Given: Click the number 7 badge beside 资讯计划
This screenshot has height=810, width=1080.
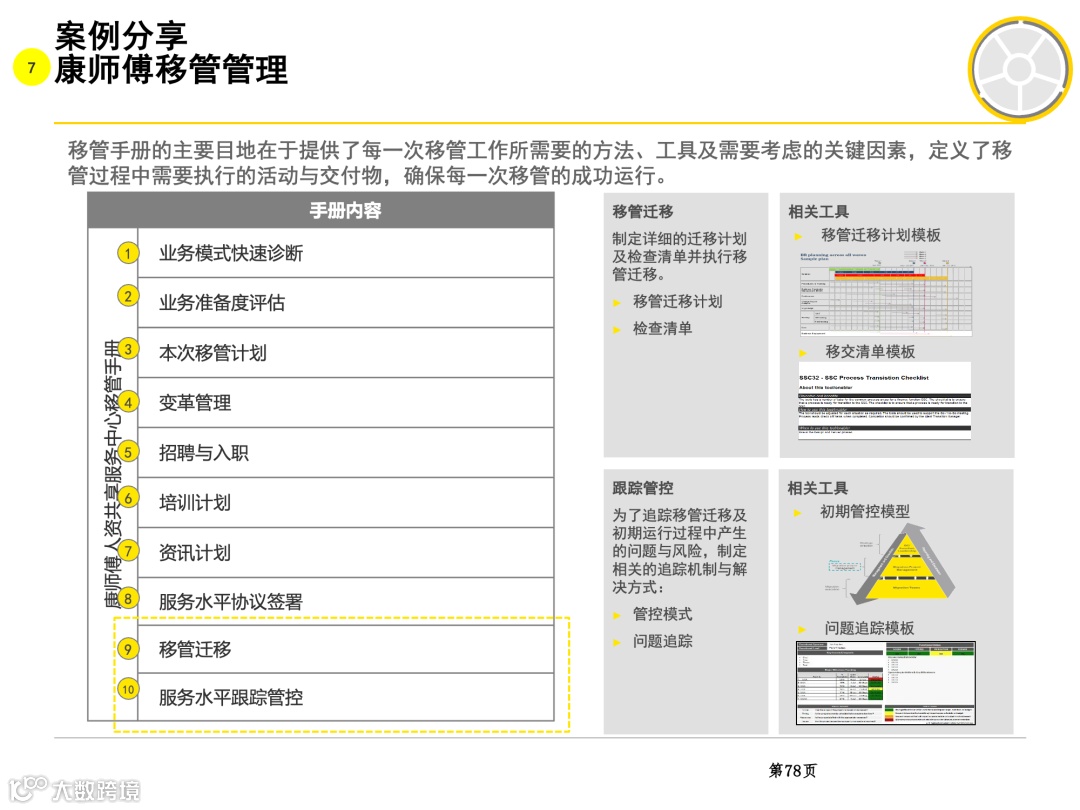Looking at the screenshot, I should coord(127,551).
